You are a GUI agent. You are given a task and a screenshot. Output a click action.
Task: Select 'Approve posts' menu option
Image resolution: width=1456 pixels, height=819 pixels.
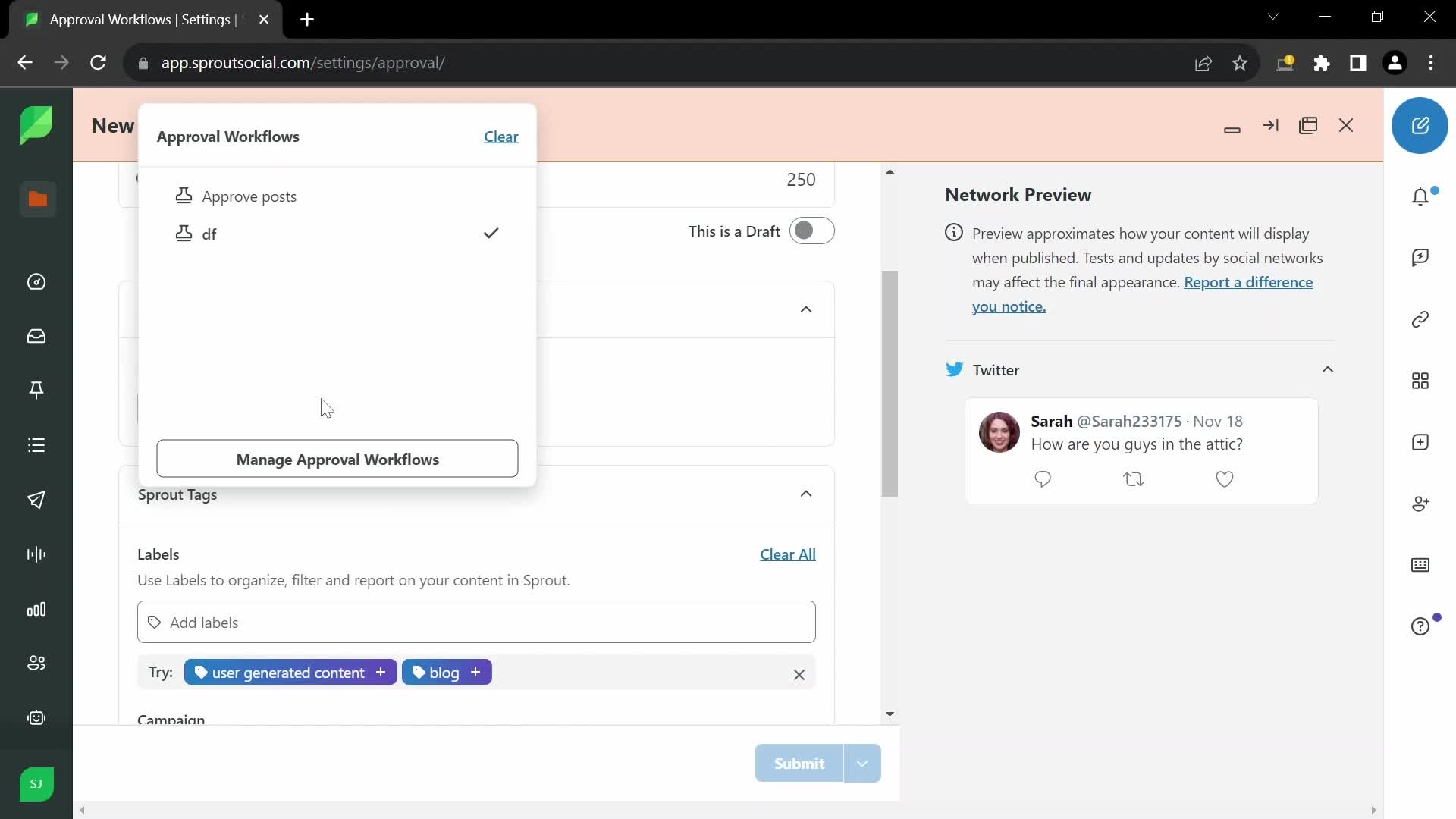pyautogui.click(x=249, y=195)
